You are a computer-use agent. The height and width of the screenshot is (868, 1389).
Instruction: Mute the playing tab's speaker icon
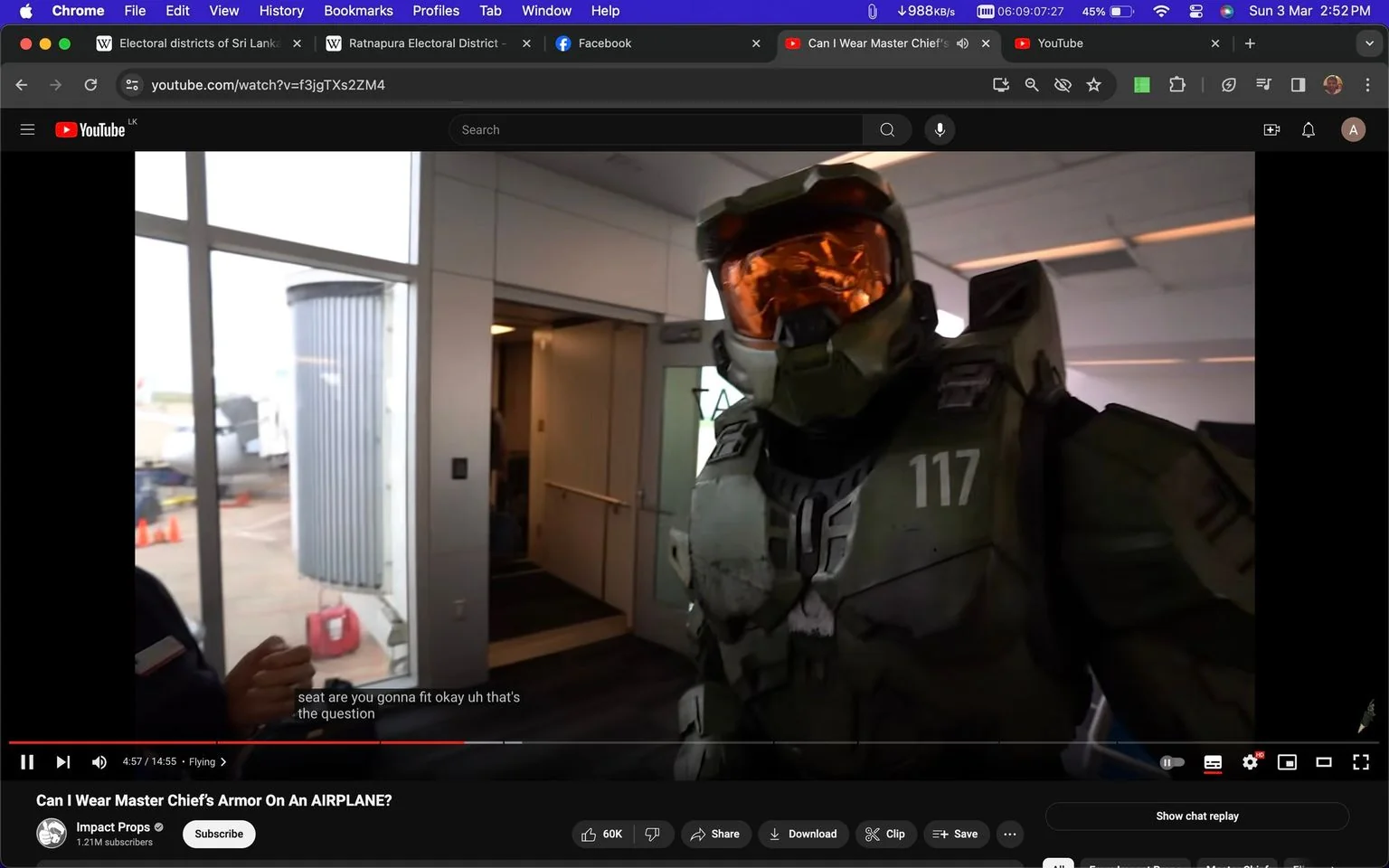963,43
